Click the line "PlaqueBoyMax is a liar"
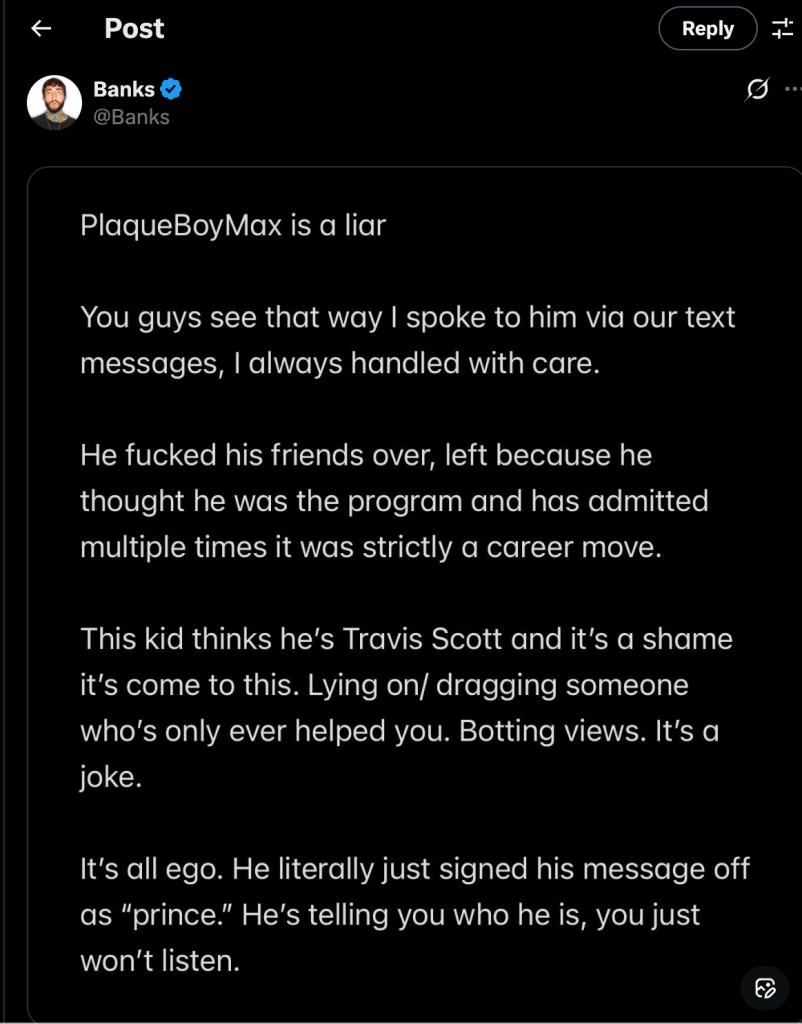The width and height of the screenshot is (802, 1024). (233, 225)
